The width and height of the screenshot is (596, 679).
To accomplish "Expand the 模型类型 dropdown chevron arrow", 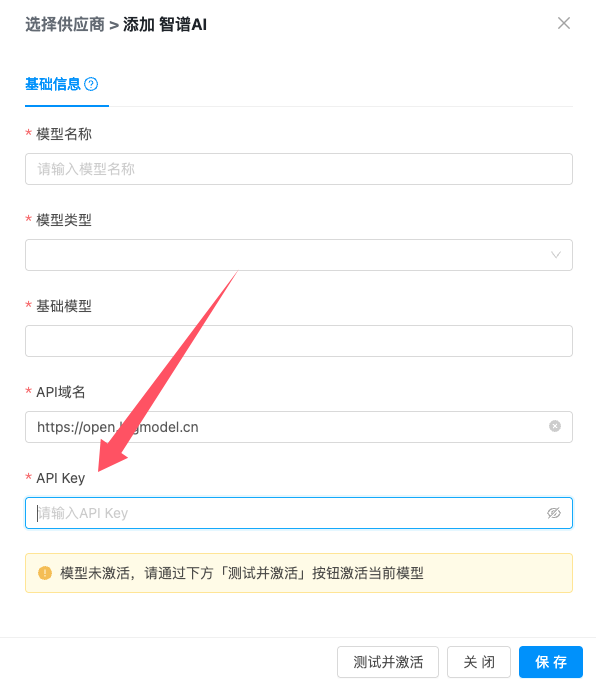I will click(x=556, y=255).
